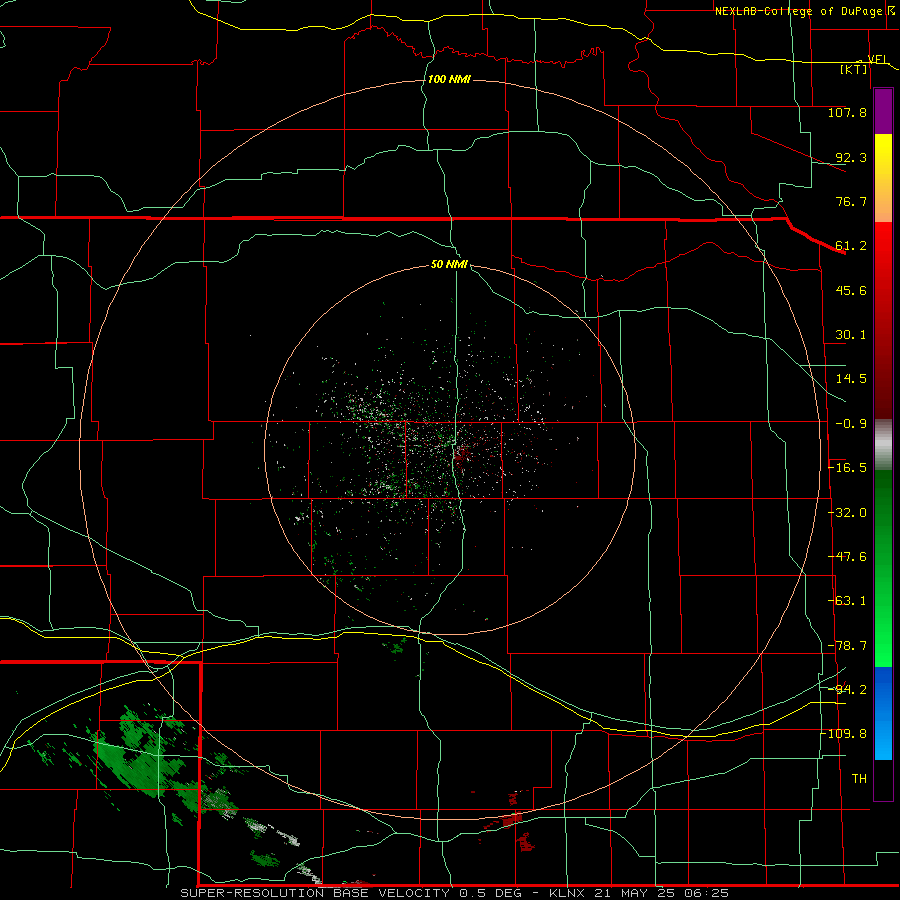Click the TH threshold label

(x=859, y=778)
